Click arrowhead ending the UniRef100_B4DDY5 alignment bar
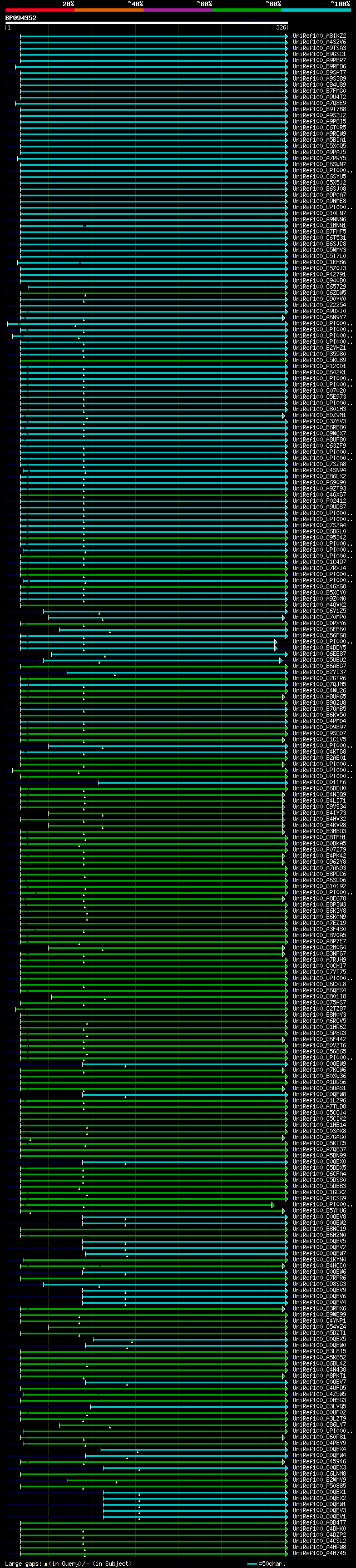The height and width of the screenshot is (1568, 356). 276,647
